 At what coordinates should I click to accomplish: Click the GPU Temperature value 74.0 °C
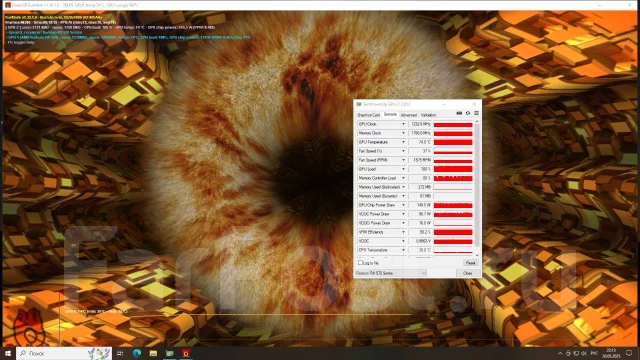[420, 142]
